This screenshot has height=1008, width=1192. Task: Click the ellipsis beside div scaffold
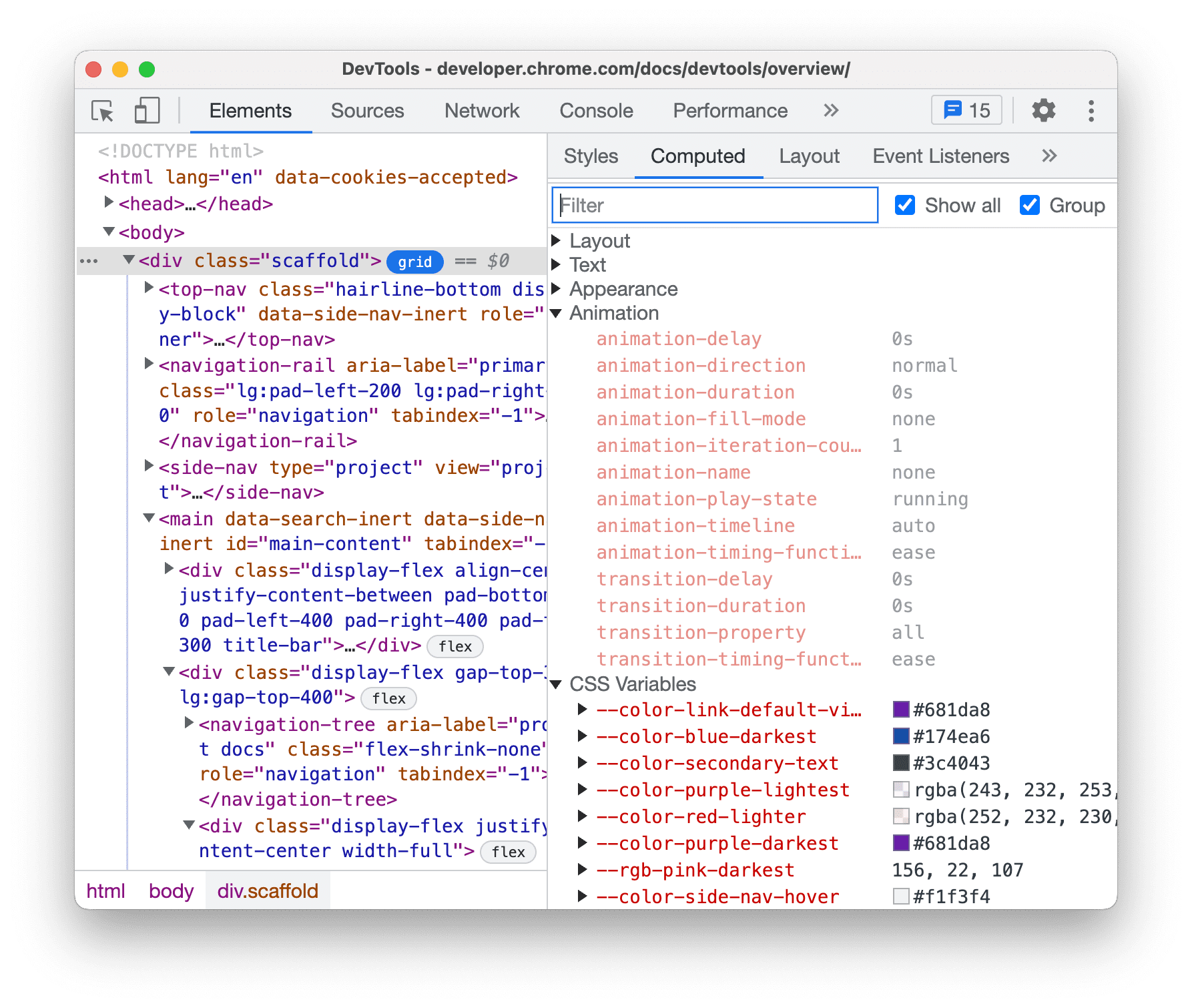click(x=89, y=261)
